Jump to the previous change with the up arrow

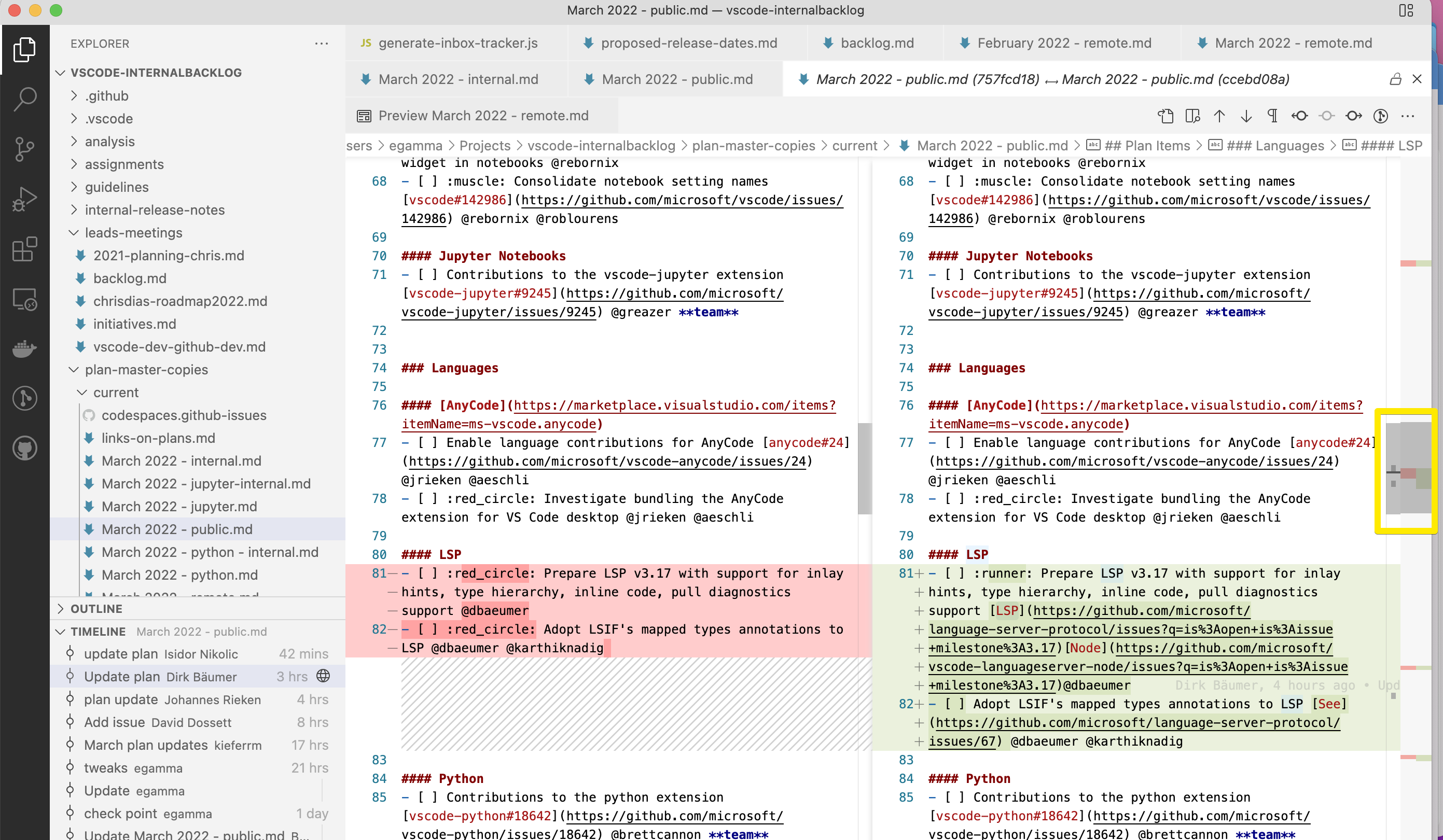tap(1219, 116)
